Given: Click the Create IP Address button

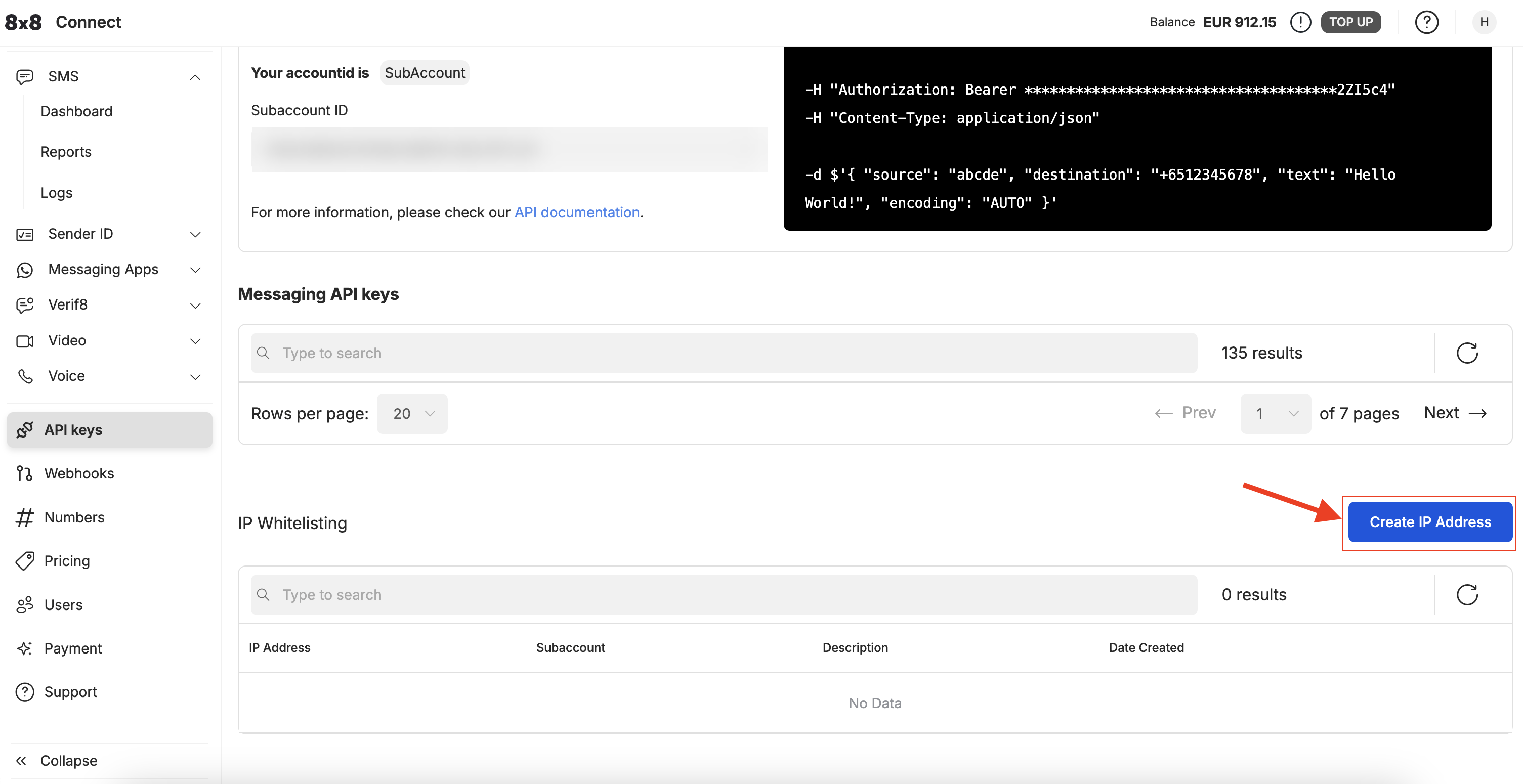Looking at the screenshot, I should pos(1429,522).
